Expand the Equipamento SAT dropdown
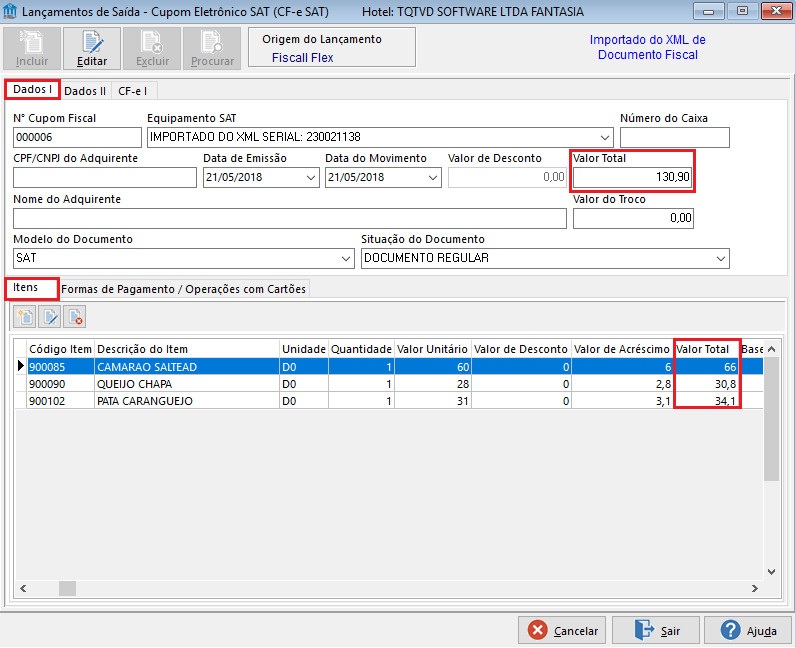 (x=605, y=137)
